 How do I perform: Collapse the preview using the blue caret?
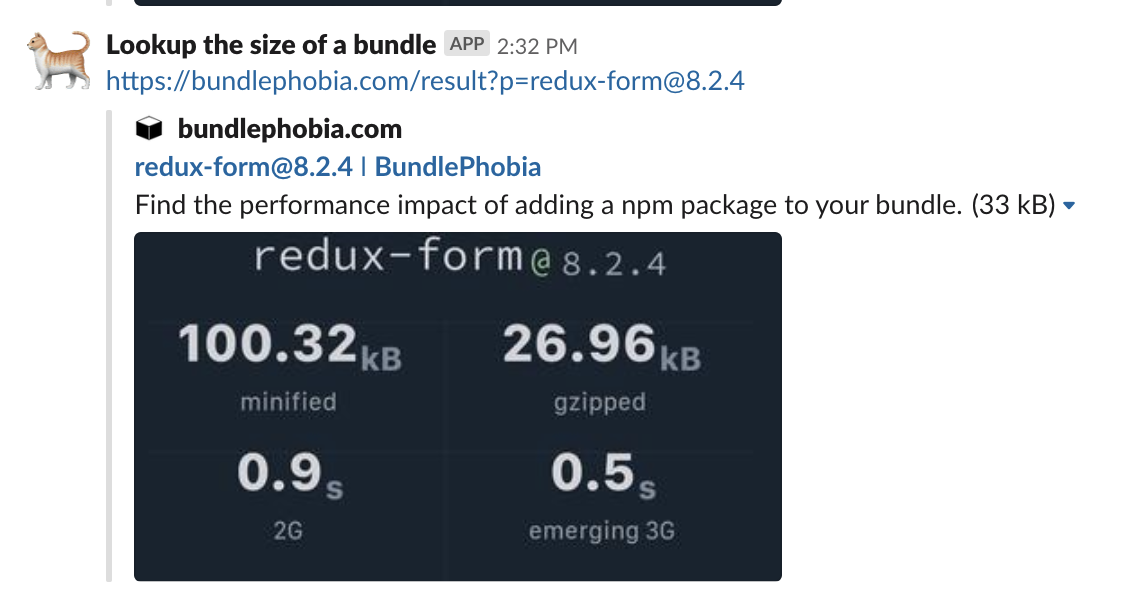click(x=1069, y=207)
